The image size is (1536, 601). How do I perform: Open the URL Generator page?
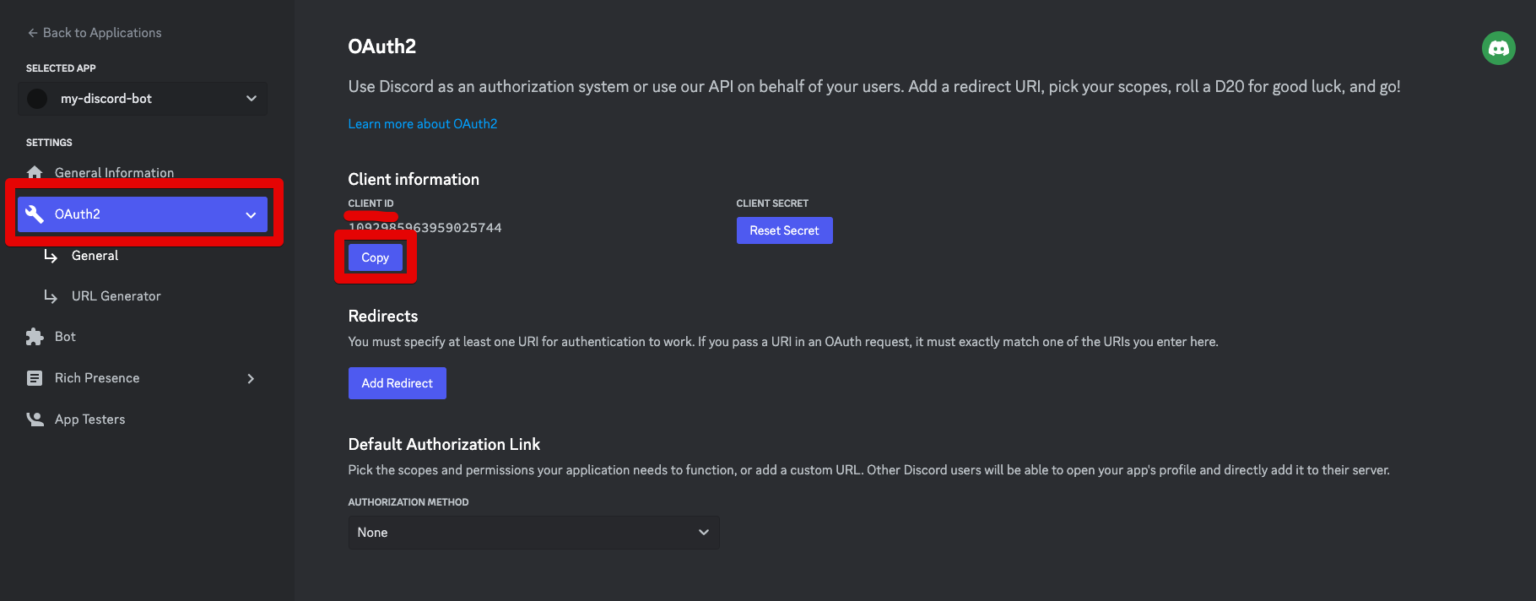[114, 295]
